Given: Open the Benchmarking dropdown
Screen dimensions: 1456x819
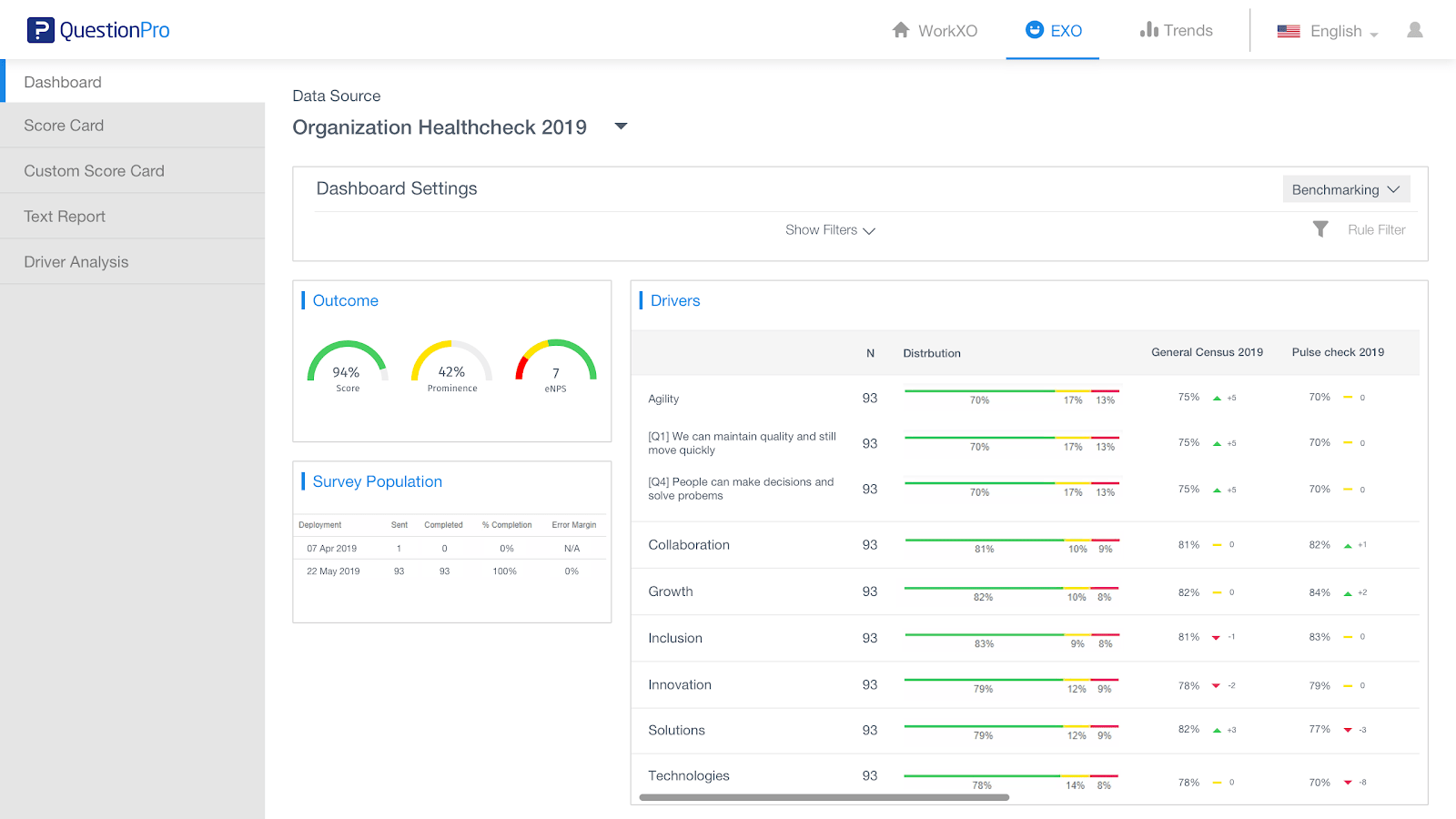Looking at the screenshot, I should pos(1346,189).
